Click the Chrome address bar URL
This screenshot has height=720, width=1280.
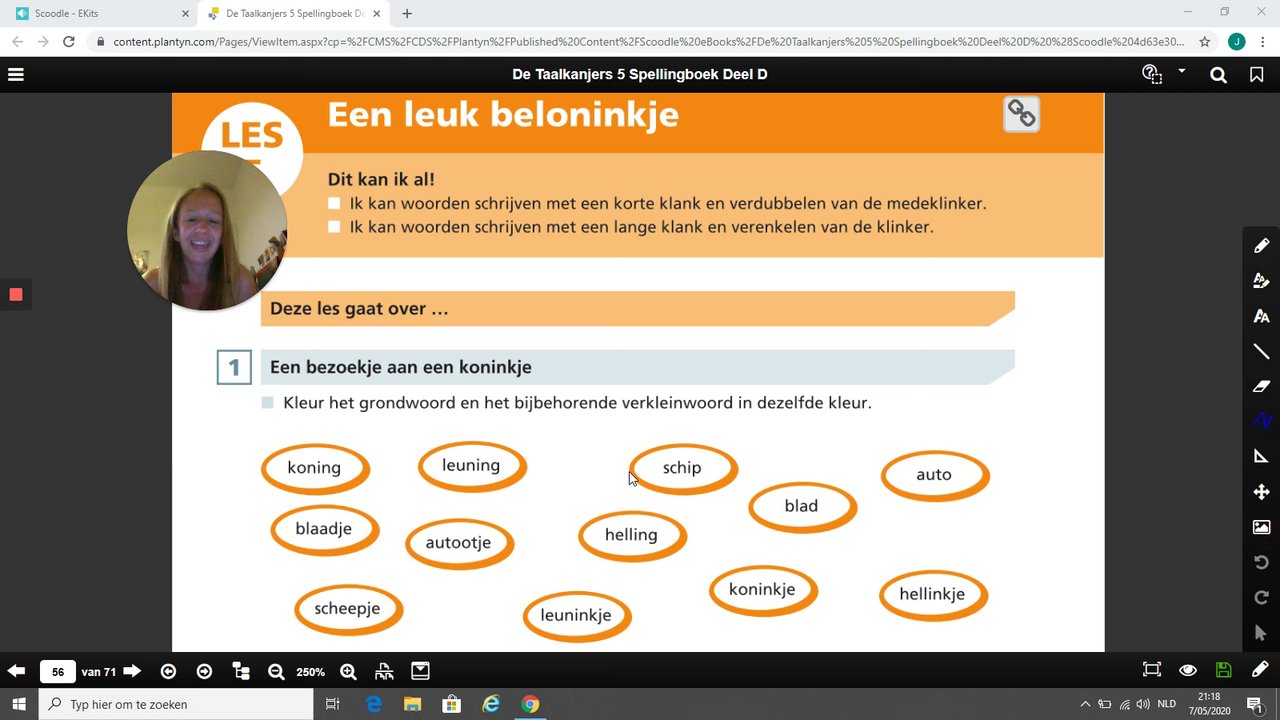648,42
